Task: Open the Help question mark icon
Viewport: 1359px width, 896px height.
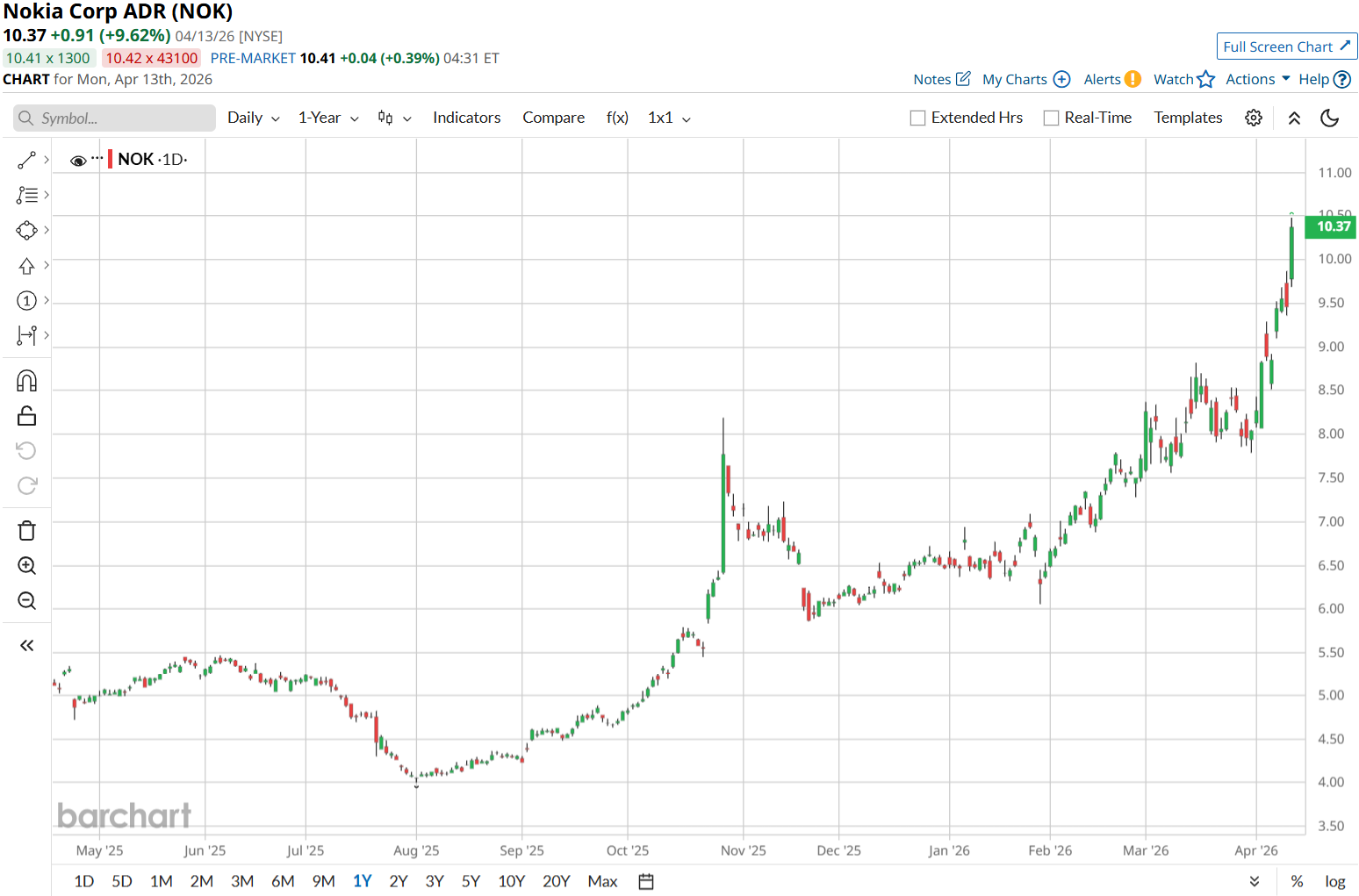Action: coord(1341,79)
